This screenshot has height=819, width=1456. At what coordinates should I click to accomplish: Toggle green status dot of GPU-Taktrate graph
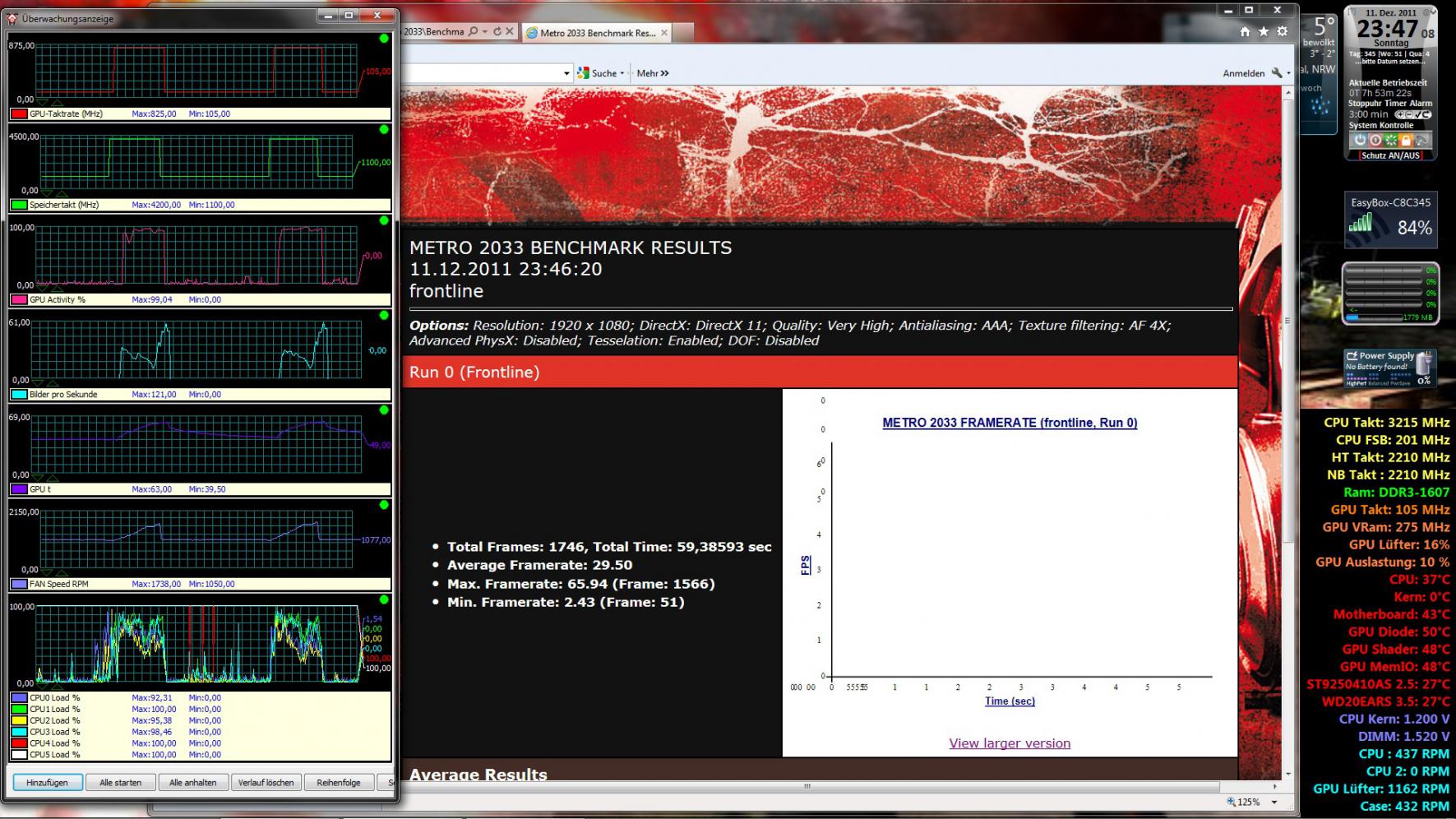pos(384,39)
